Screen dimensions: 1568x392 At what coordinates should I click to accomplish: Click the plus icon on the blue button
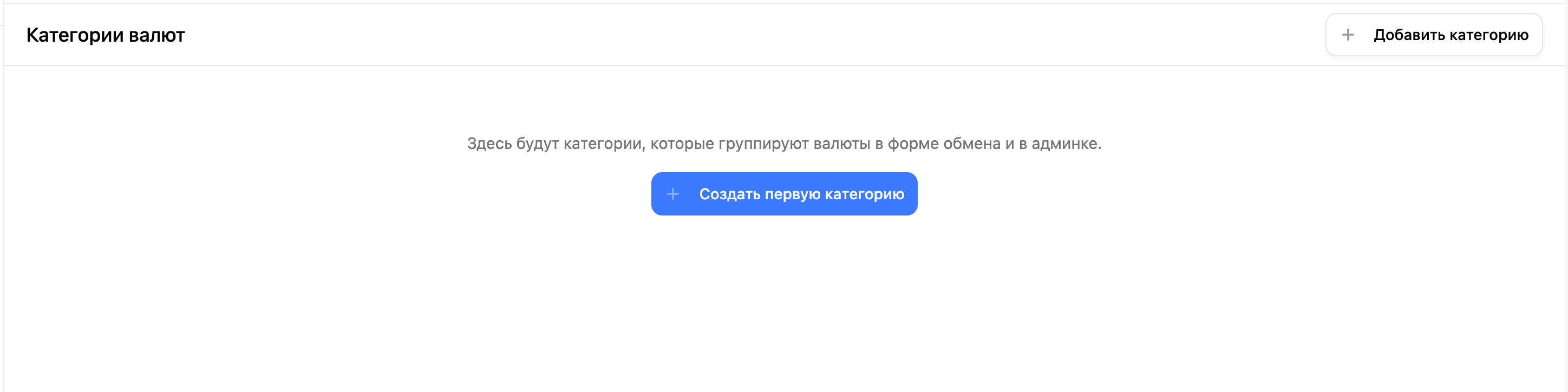coord(672,194)
